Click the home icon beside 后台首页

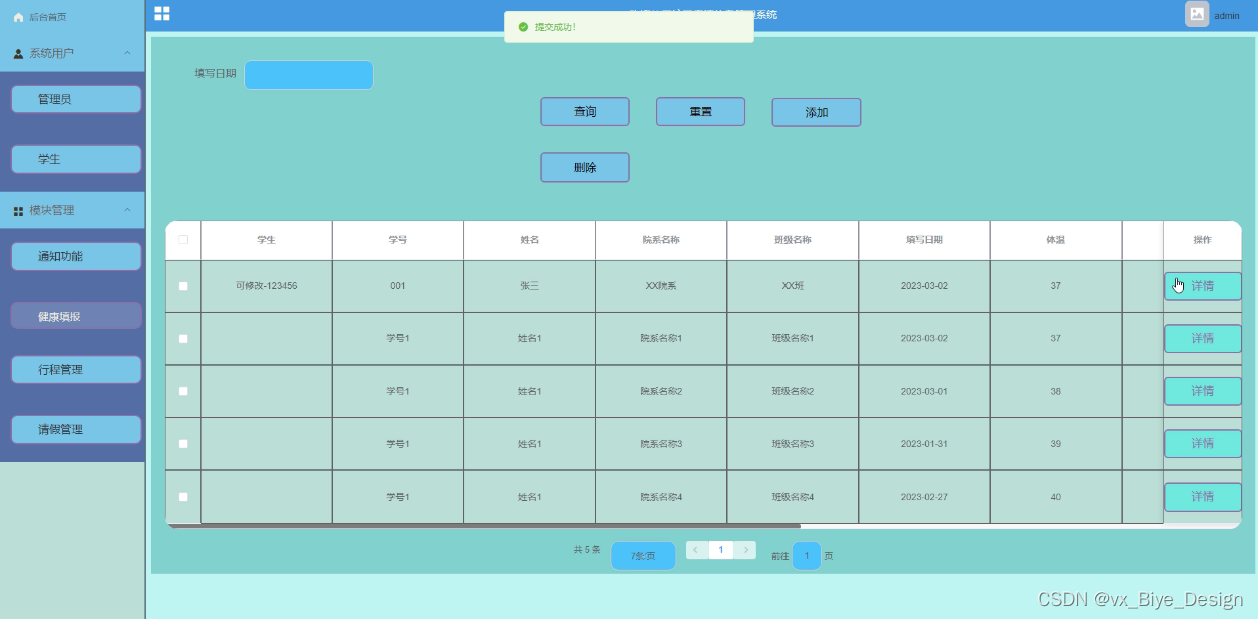point(18,17)
